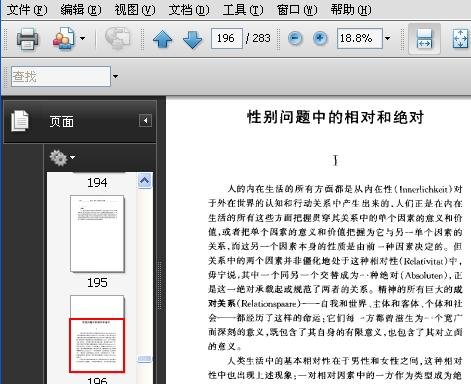Click the 194 page label
Viewport: 471px width, 384px height.
[97, 183]
